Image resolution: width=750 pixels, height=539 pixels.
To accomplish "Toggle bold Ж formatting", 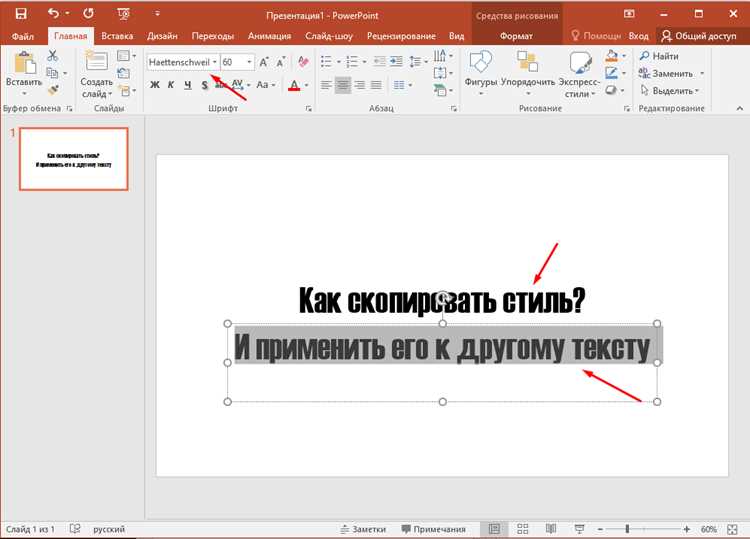I will click(x=154, y=85).
